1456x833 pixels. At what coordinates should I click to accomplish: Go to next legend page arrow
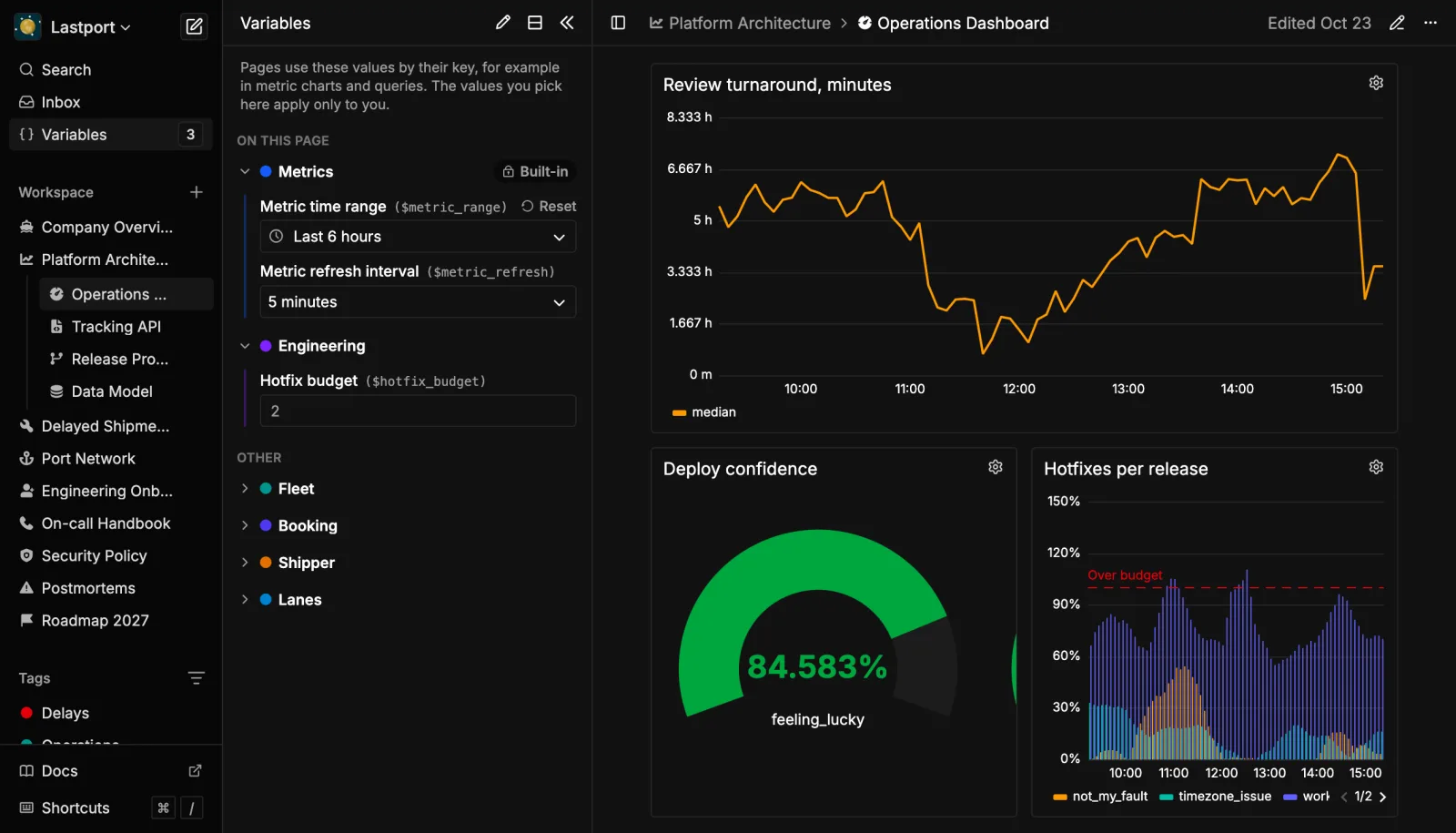tap(1382, 797)
